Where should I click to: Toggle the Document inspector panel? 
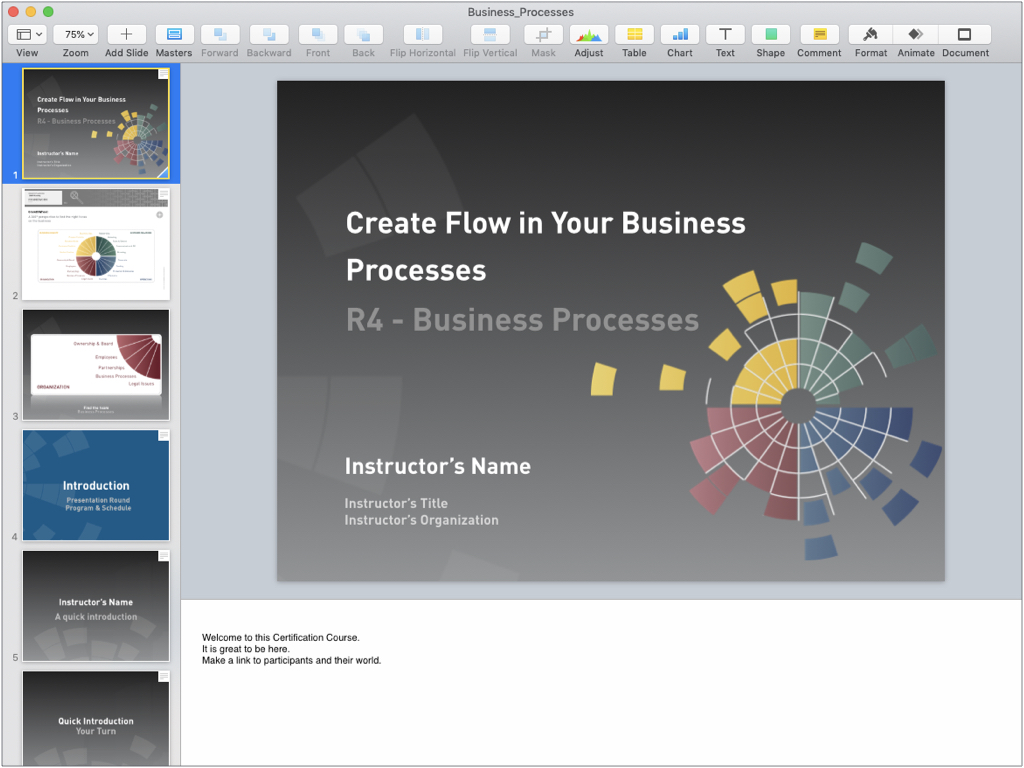(965, 35)
